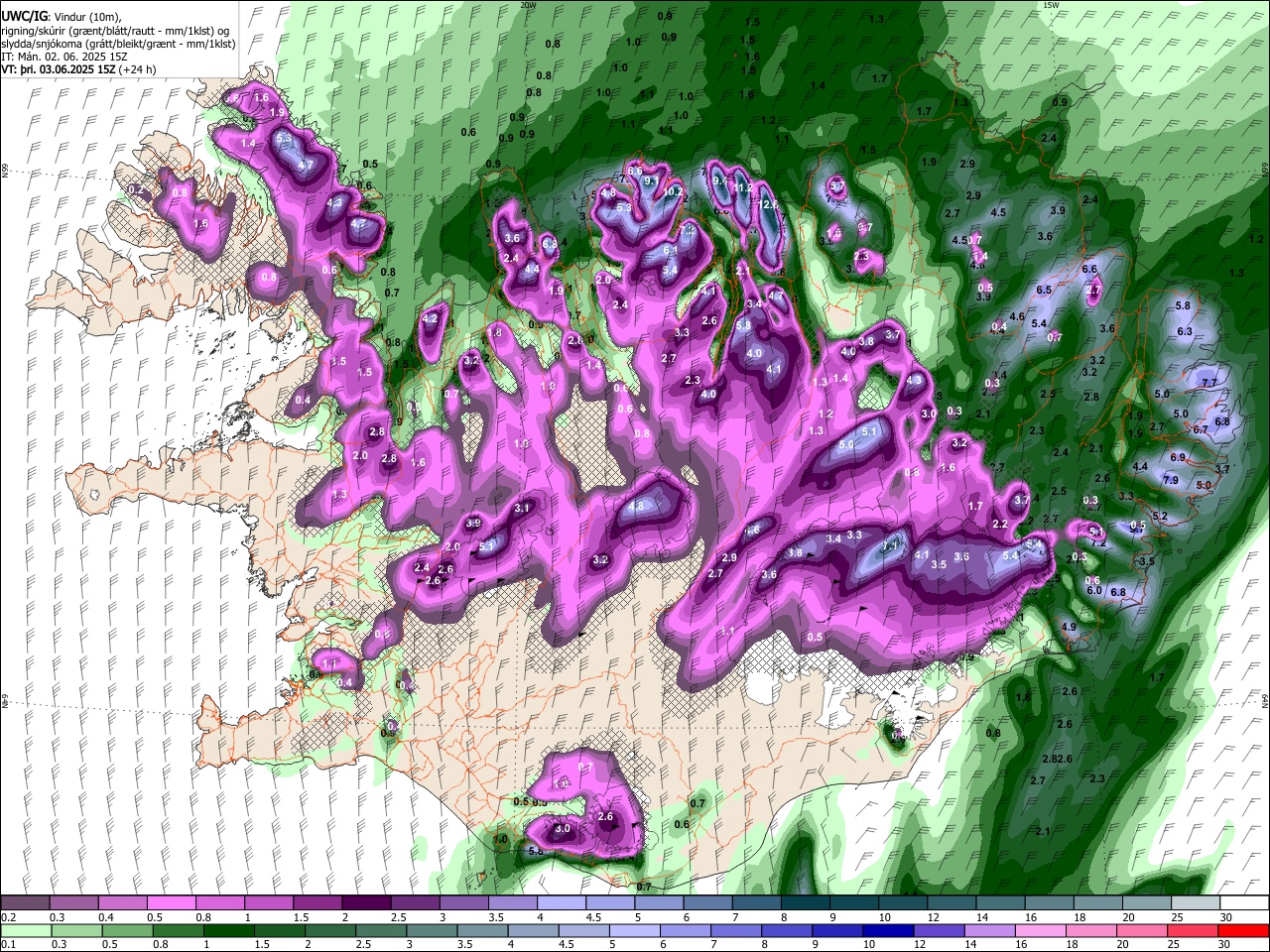Image resolution: width=1270 pixels, height=952 pixels.
Task: Click the 'VT: þri. 03.06.2025 15Z' valid-time text
Action: coord(59,71)
